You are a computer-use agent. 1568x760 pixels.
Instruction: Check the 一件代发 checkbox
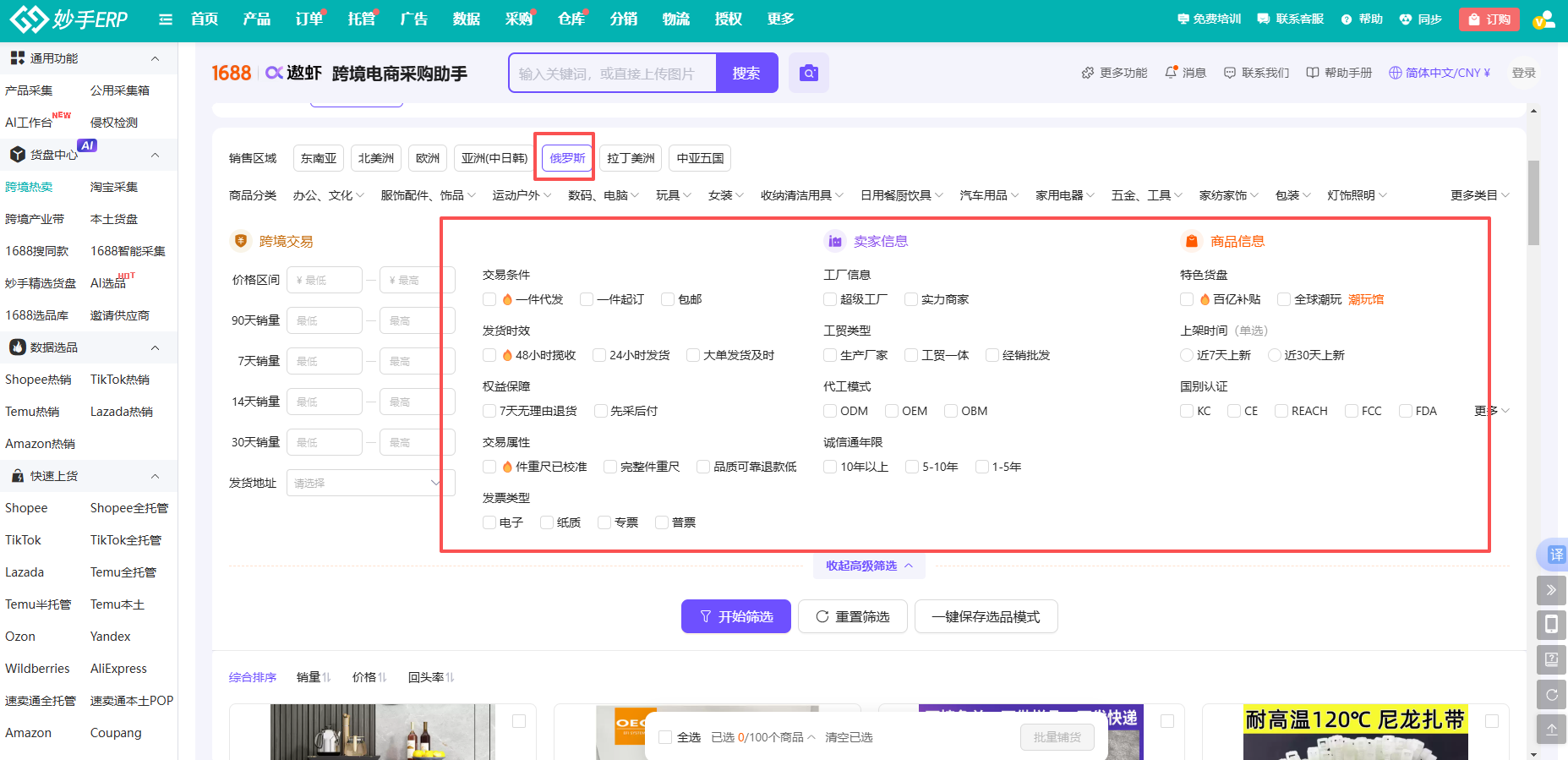tap(489, 299)
